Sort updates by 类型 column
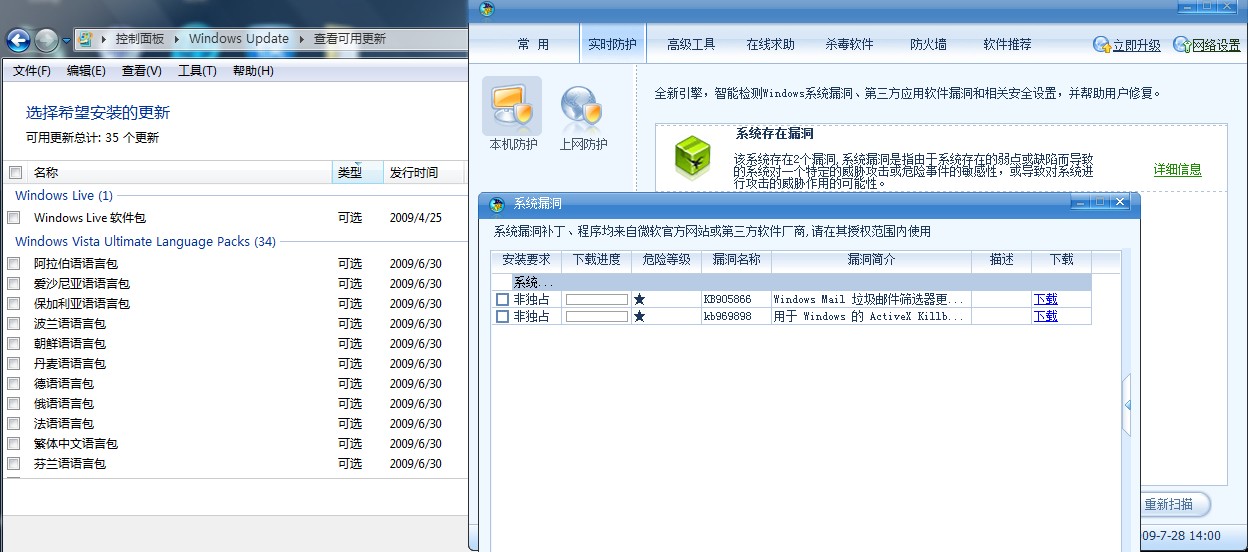The image size is (1248, 552). [358, 172]
